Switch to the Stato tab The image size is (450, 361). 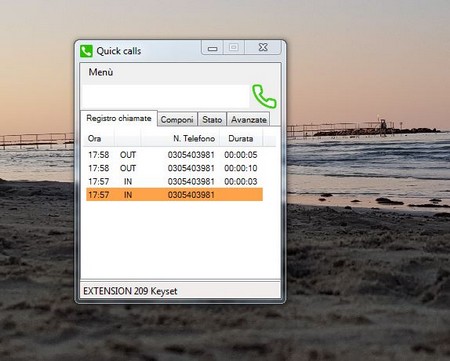coord(212,119)
